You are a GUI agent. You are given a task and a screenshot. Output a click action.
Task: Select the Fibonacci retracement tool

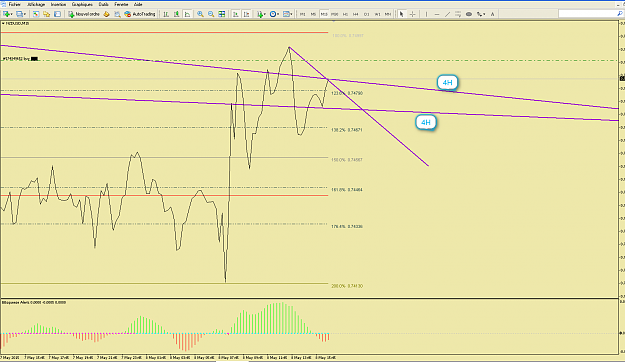coord(458,14)
